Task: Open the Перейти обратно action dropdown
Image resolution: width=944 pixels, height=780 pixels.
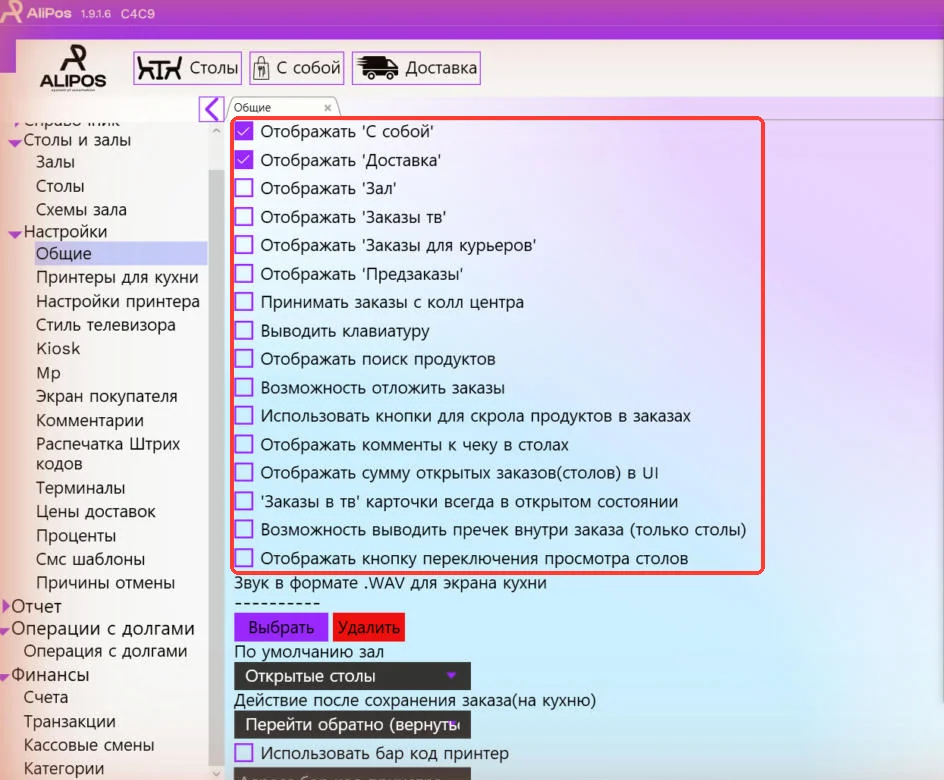Action: [x=352, y=725]
